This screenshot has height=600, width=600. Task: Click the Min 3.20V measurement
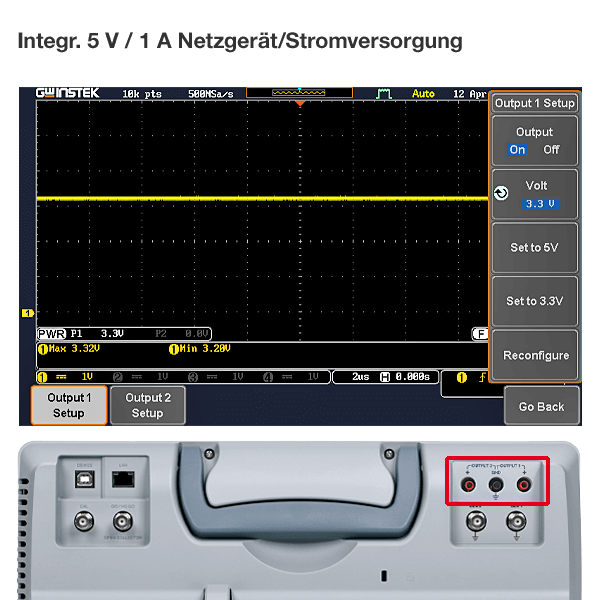[x=200, y=349]
